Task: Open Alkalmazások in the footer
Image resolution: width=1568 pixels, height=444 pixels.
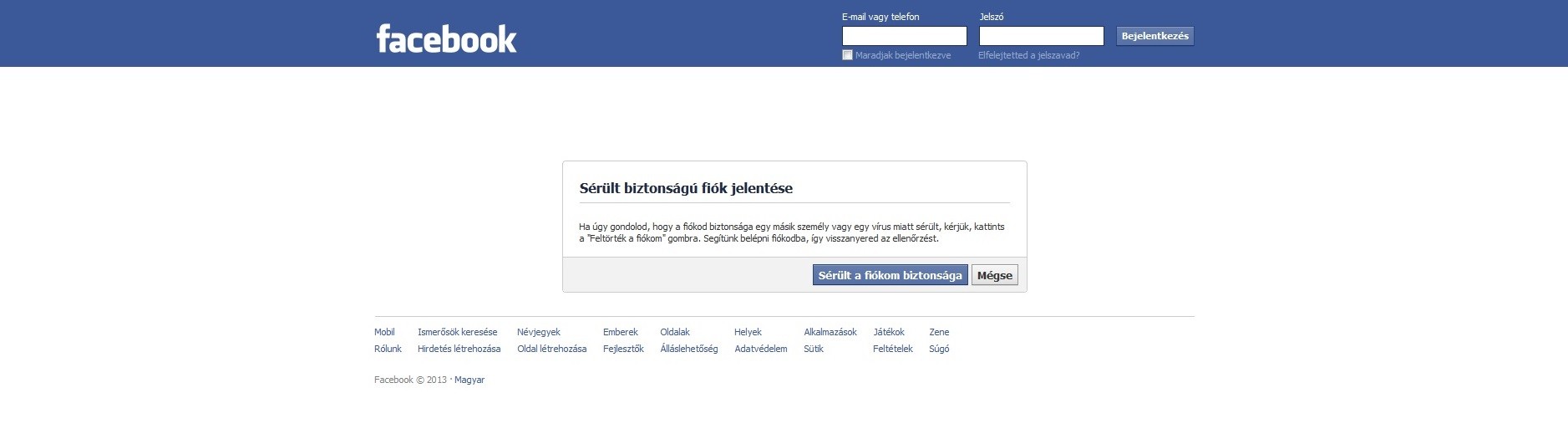Action: (x=830, y=332)
